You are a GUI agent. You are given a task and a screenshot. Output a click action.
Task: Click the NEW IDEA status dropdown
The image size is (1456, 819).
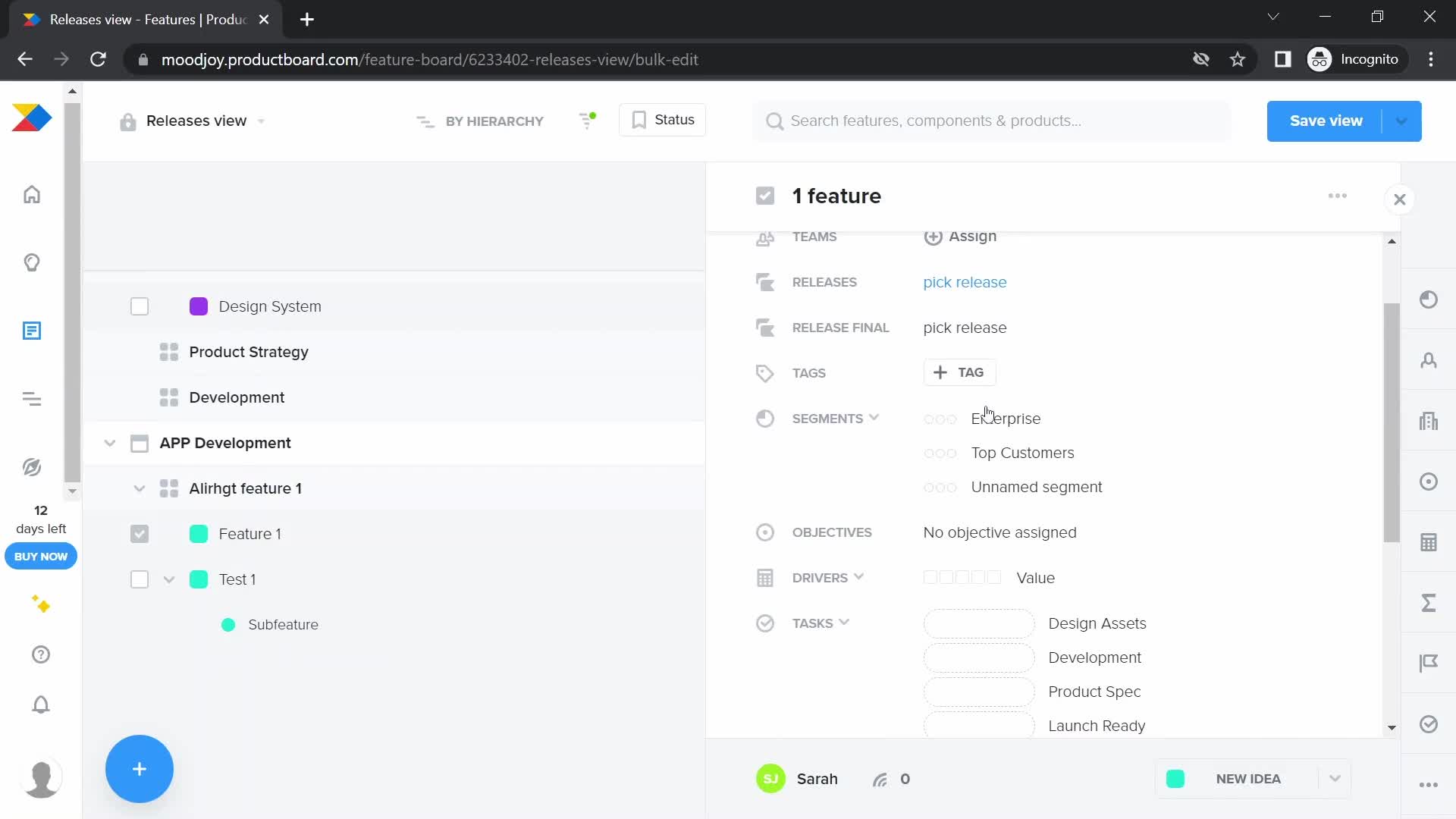point(1337,779)
